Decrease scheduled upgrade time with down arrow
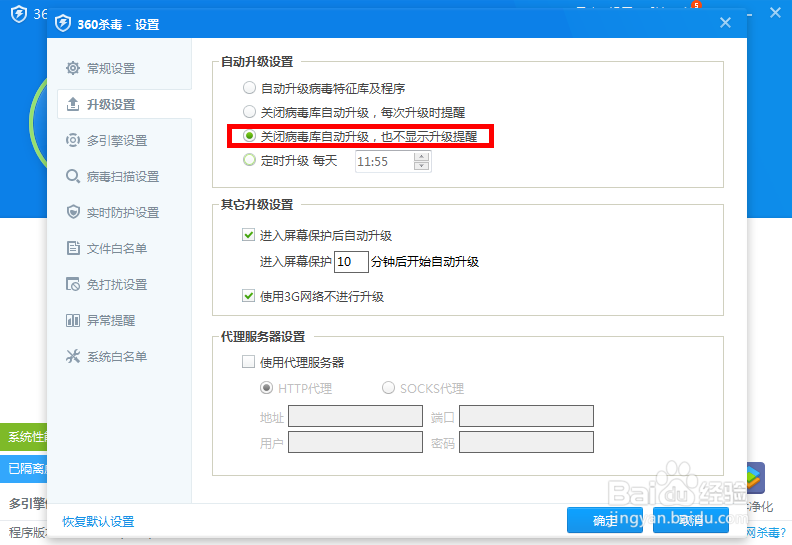 421,166
